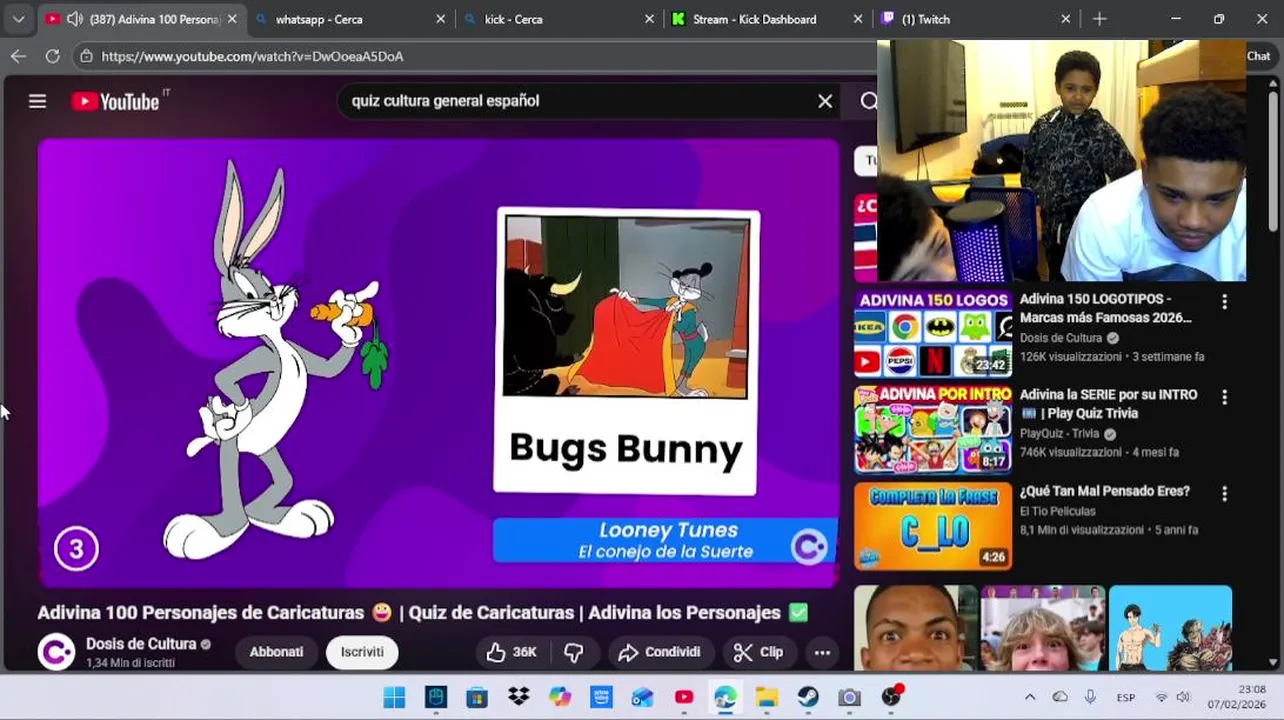
Task: Open the YouTube hamburger guide menu
Action: [37, 101]
